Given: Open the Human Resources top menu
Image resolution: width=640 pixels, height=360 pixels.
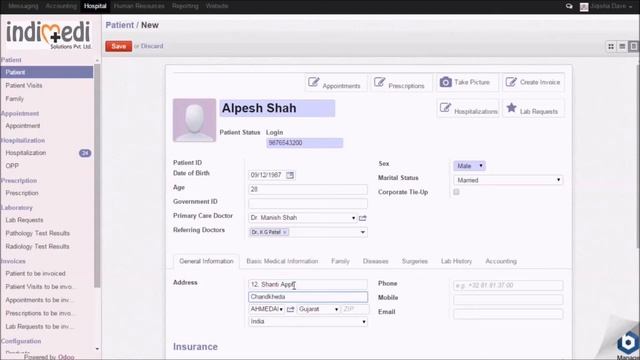Looking at the screenshot, I should [139, 6].
